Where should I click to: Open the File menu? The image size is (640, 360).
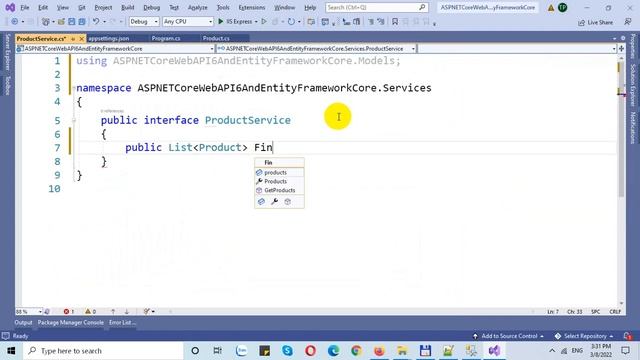24,8
